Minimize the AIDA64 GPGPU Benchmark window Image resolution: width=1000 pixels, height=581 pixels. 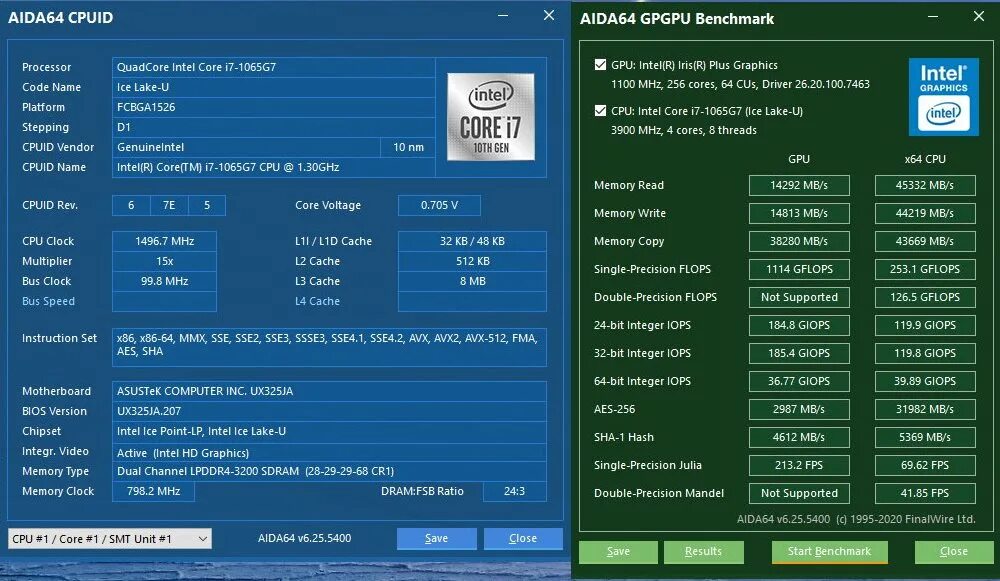point(932,17)
